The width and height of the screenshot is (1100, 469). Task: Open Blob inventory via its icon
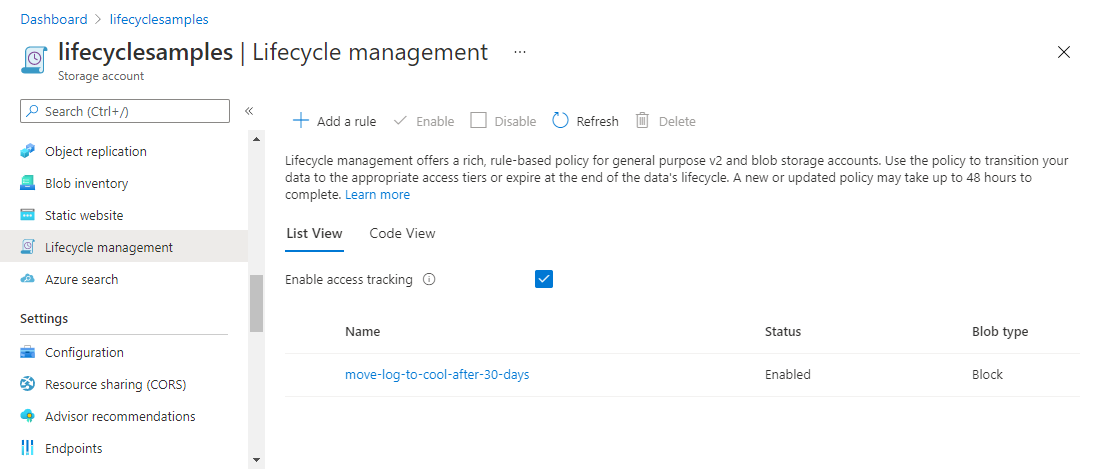click(28, 184)
